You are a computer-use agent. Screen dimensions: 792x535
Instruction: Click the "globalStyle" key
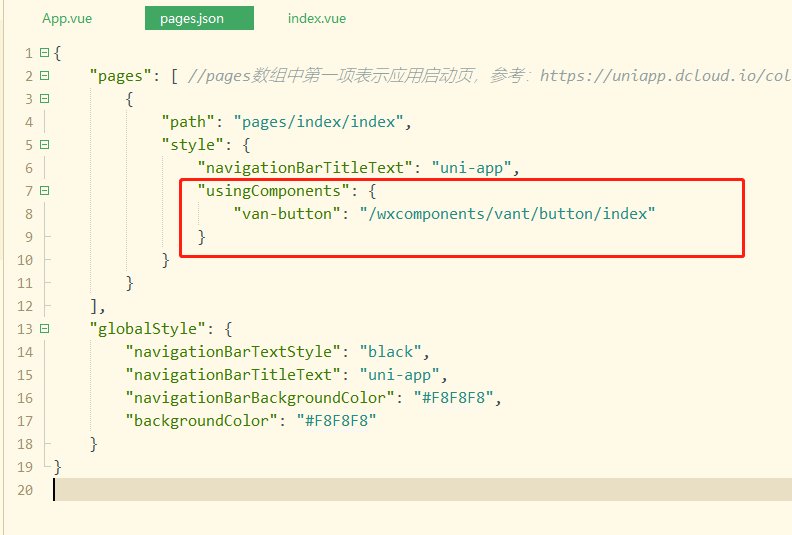[147, 329]
